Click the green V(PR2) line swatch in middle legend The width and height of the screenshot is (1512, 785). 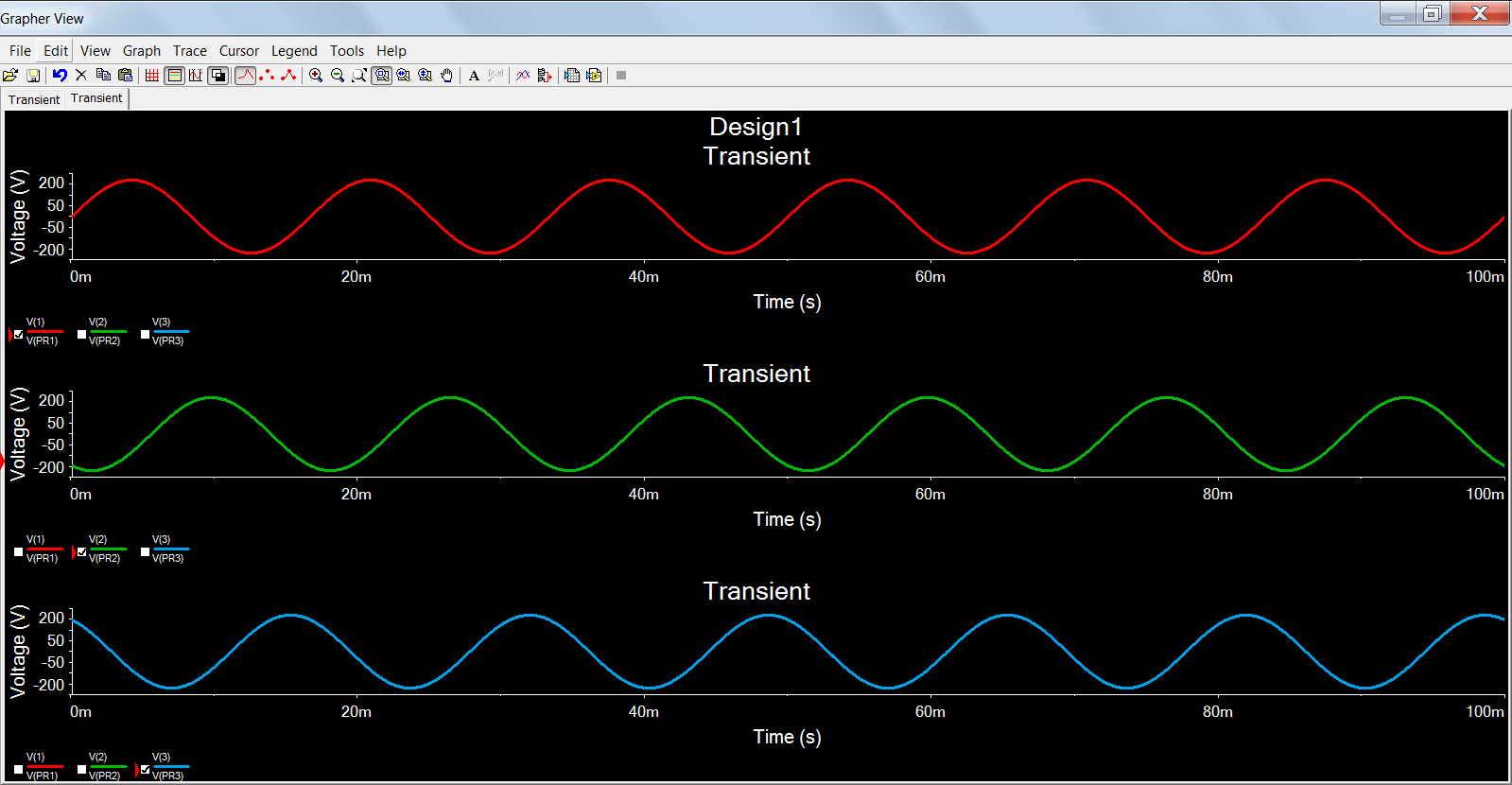[108, 549]
